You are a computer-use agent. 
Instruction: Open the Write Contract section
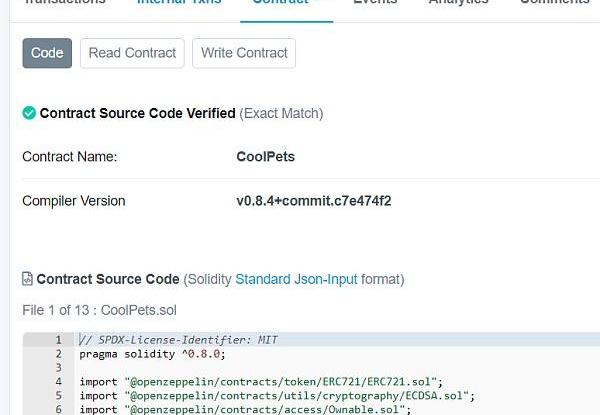point(244,53)
